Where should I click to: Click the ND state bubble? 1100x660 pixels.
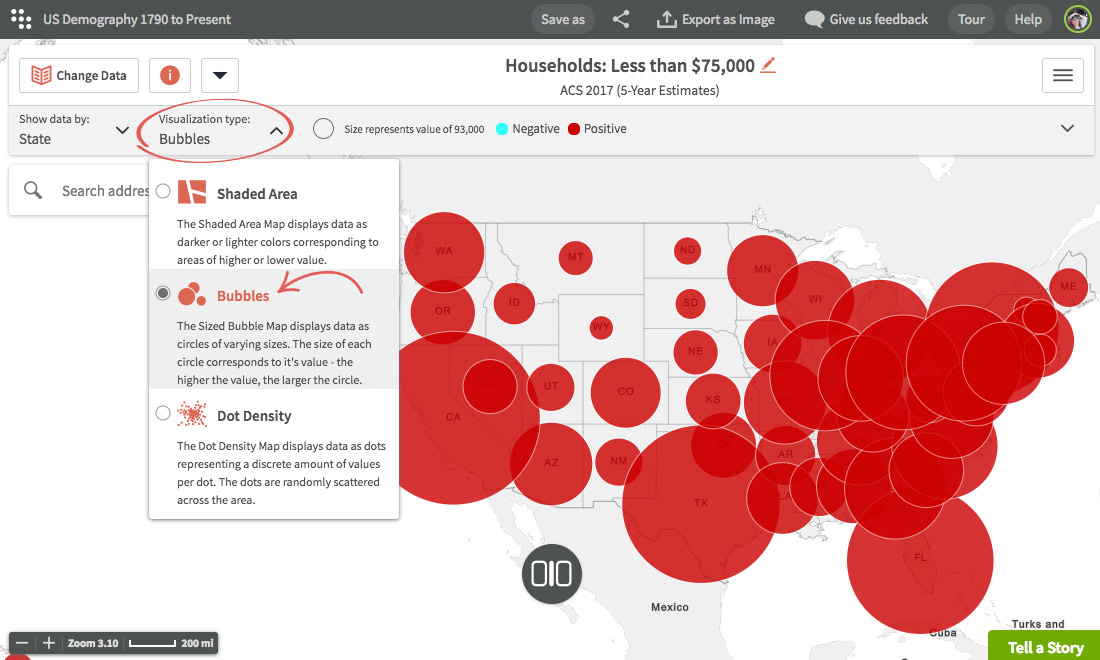[x=688, y=250]
